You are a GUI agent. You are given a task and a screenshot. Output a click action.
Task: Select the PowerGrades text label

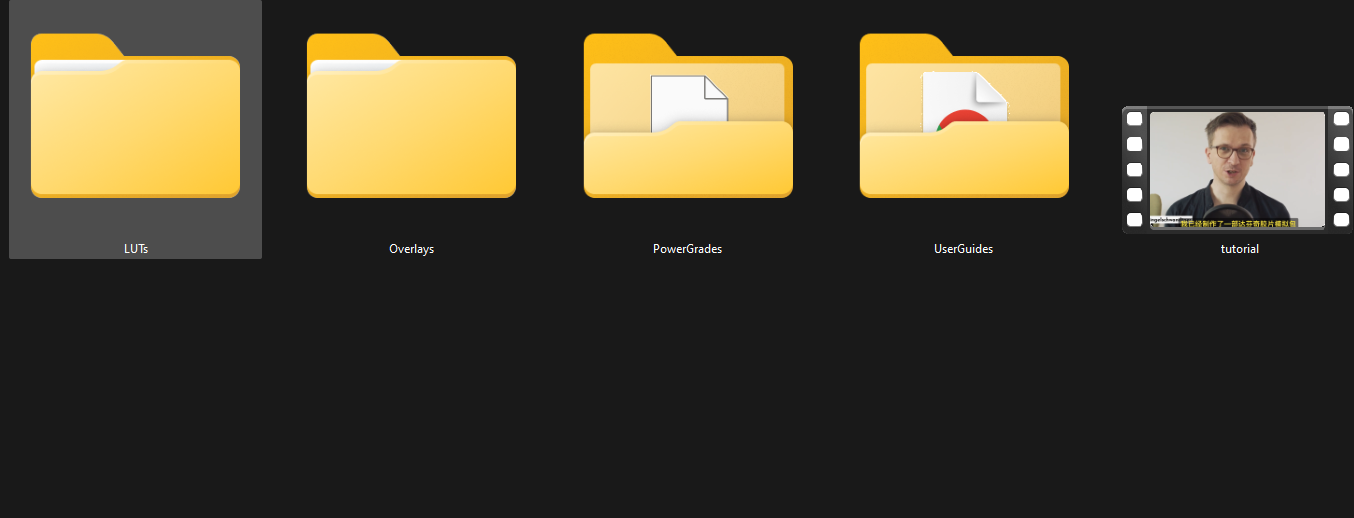687,249
